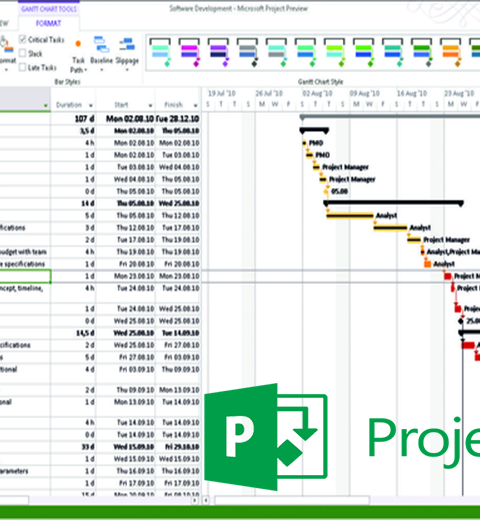Click the Gantt chart scroll left arrow
The width and height of the screenshot is (480, 520).
point(206,500)
